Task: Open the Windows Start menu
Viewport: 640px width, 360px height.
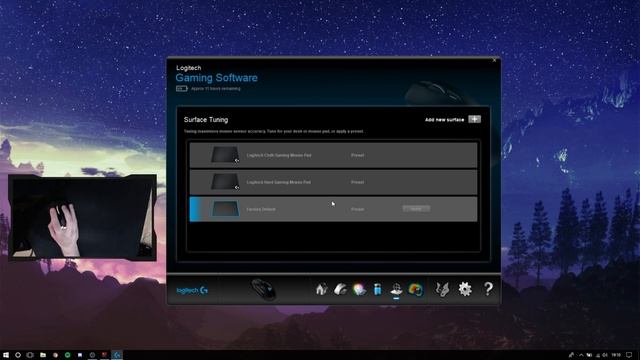Action: tap(6, 355)
